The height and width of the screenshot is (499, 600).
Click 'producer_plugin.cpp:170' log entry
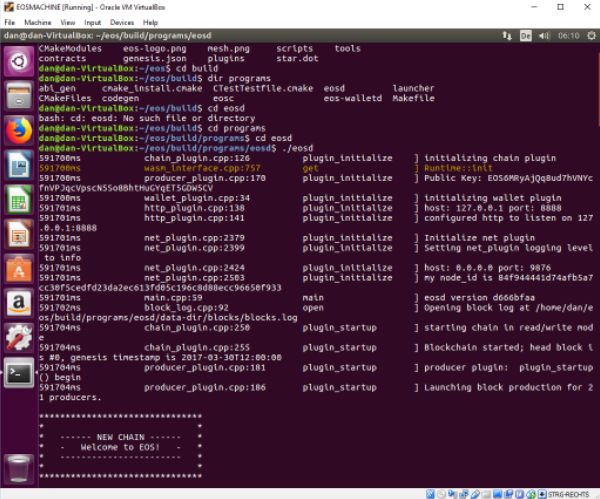tap(205, 178)
